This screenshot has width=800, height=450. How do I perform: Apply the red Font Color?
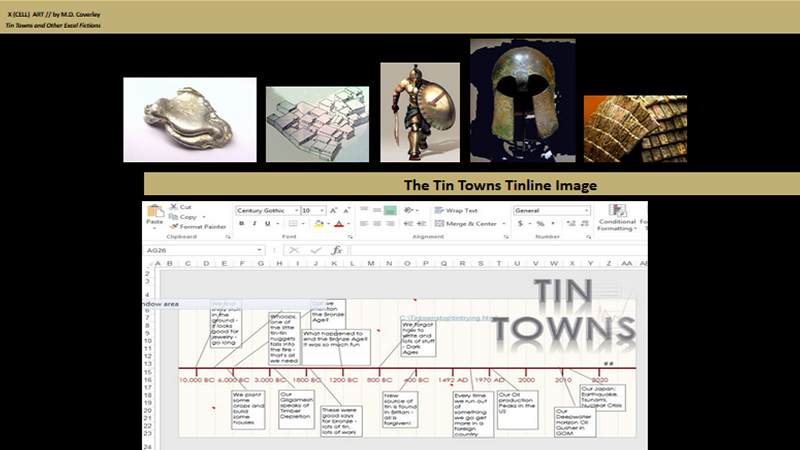[x=339, y=223]
